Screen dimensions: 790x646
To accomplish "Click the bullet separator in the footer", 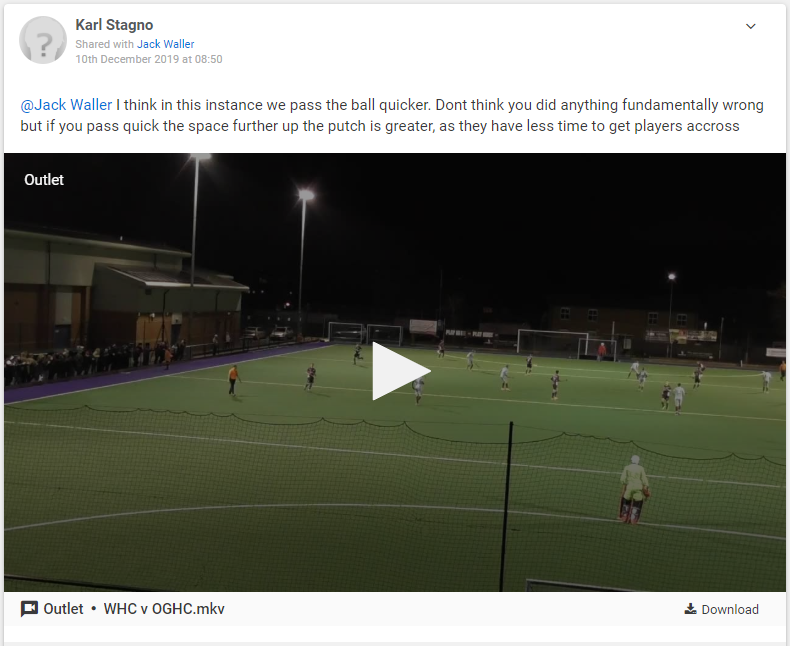I will point(94,609).
